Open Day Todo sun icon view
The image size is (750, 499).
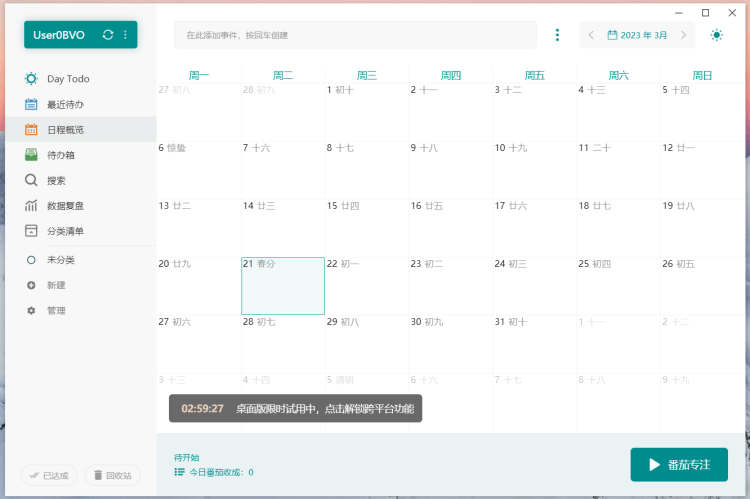point(32,78)
